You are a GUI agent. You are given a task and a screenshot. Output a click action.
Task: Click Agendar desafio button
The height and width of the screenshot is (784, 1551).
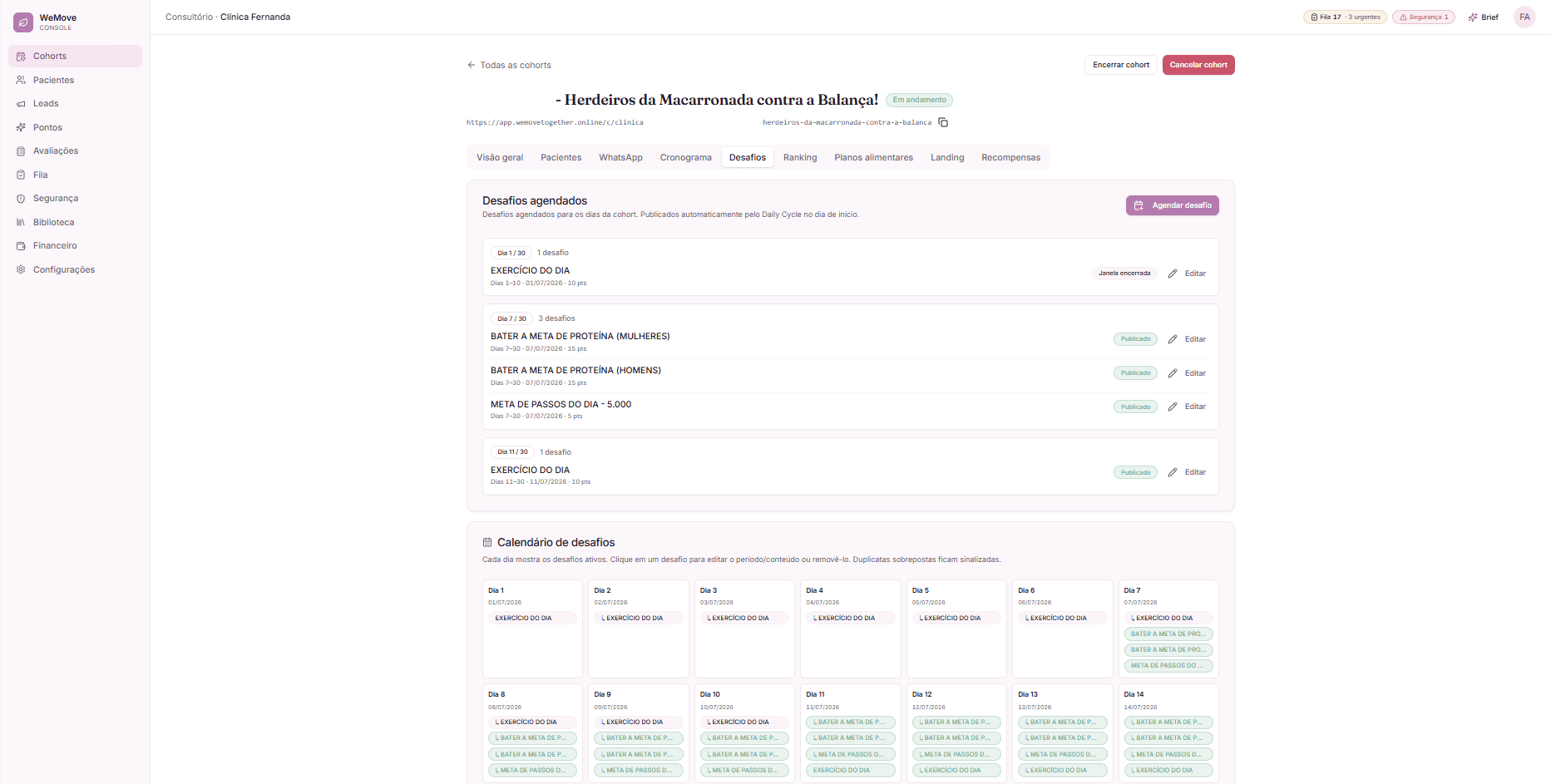(x=1173, y=205)
